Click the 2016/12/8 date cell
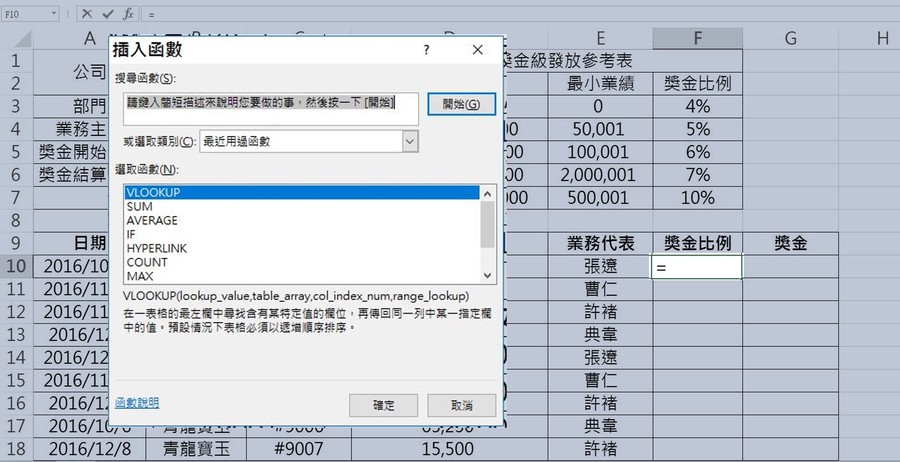The width and height of the screenshot is (900, 462). [x=90, y=449]
